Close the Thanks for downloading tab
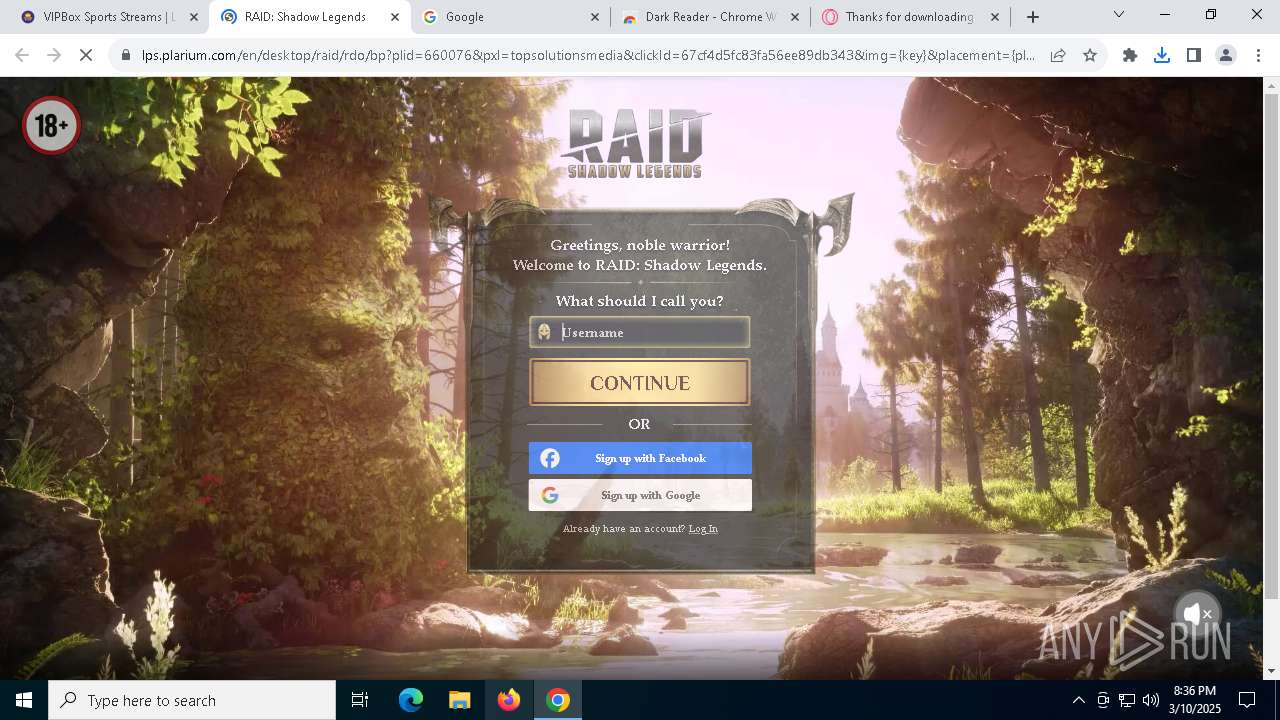 [995, 17]
